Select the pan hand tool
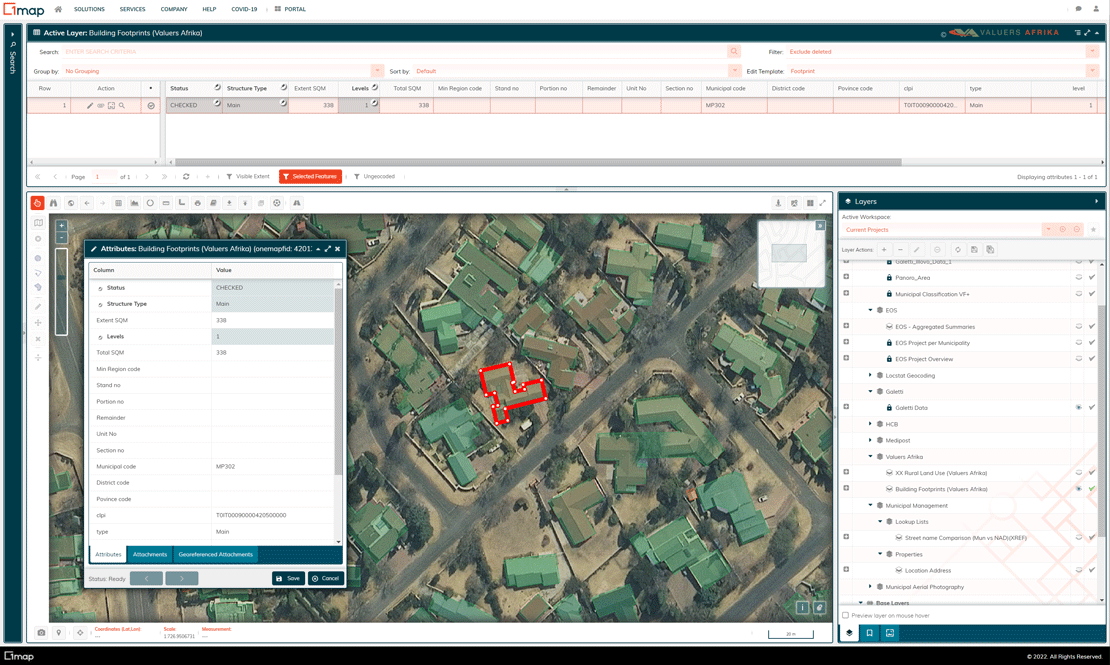 [x=37, y=203]
